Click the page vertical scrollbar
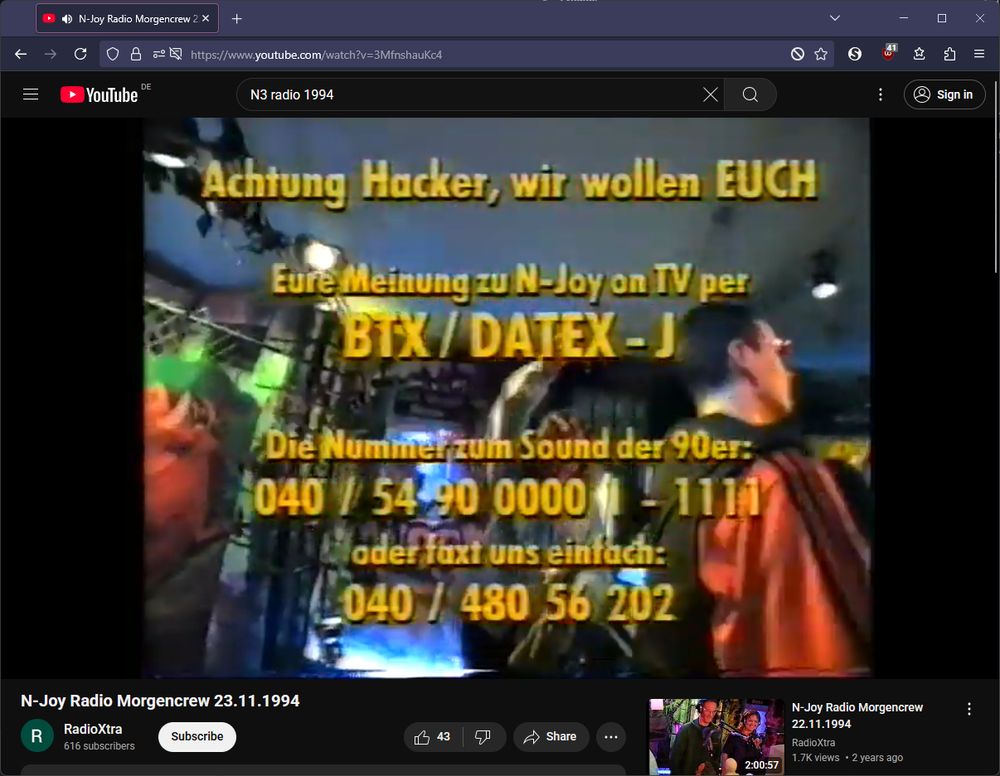 pos(996,179)
